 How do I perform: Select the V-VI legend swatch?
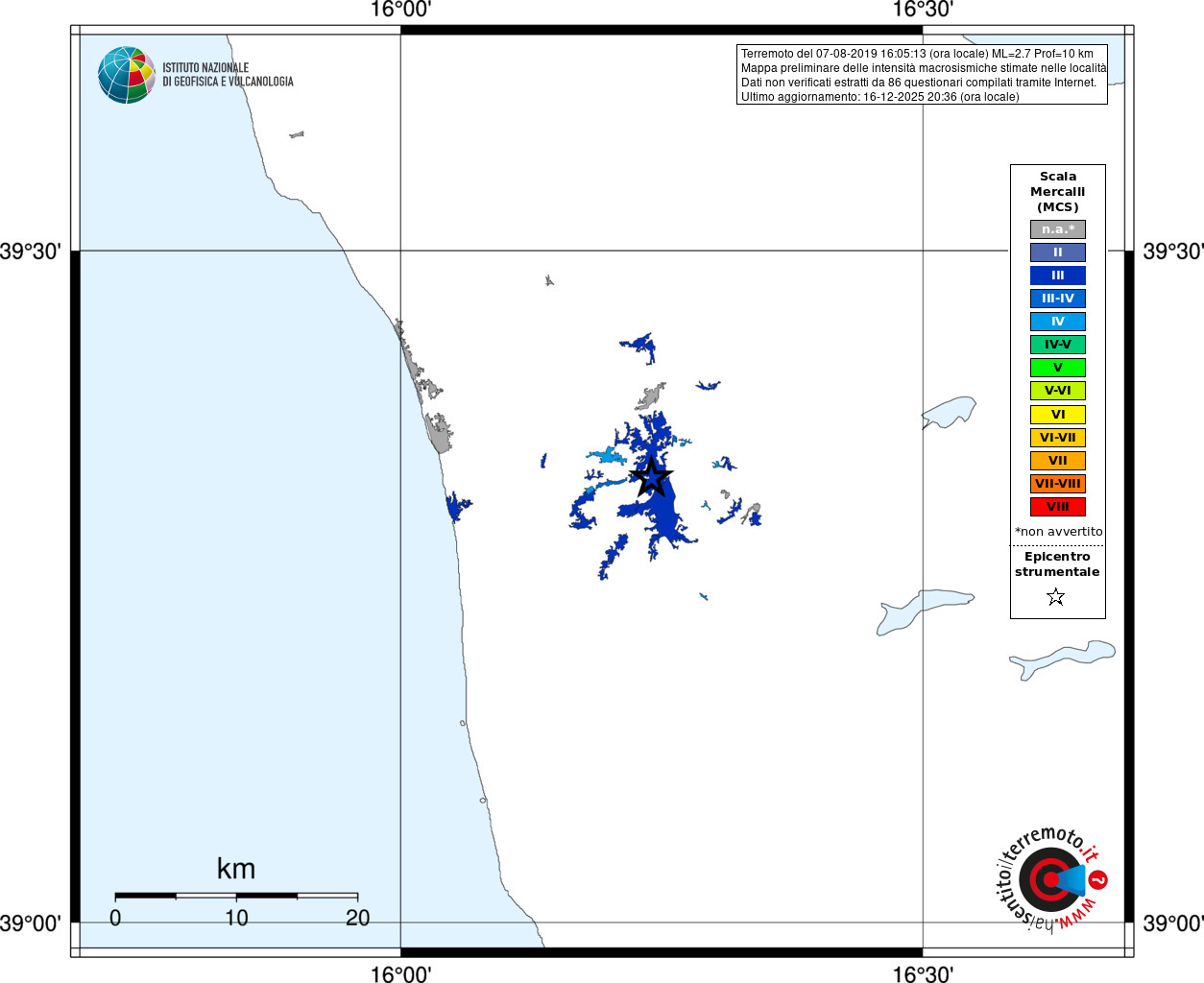coord(1058,391)
